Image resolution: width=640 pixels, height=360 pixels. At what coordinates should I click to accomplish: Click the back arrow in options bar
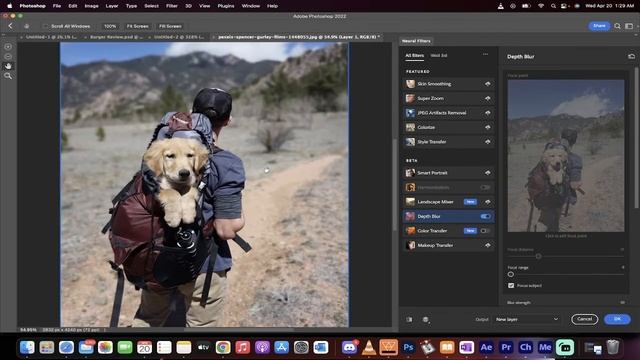[x=11, y=26]
